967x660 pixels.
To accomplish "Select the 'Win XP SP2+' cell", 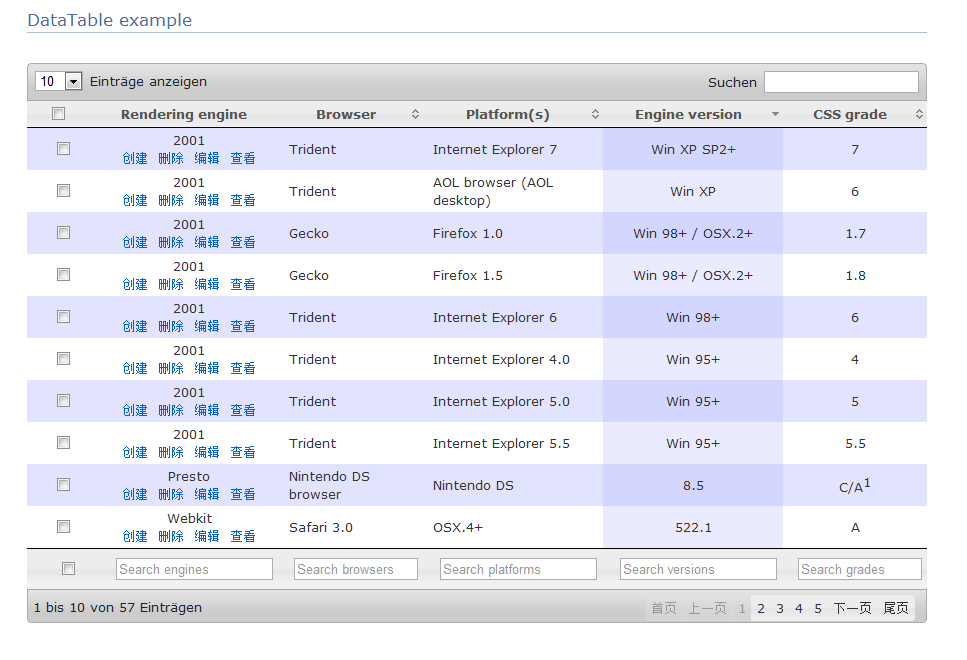I will 693,149.
